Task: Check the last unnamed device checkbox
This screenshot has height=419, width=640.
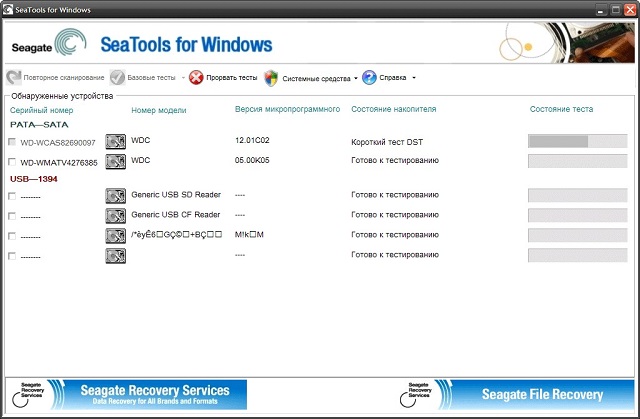Action: tap(12, 256)
